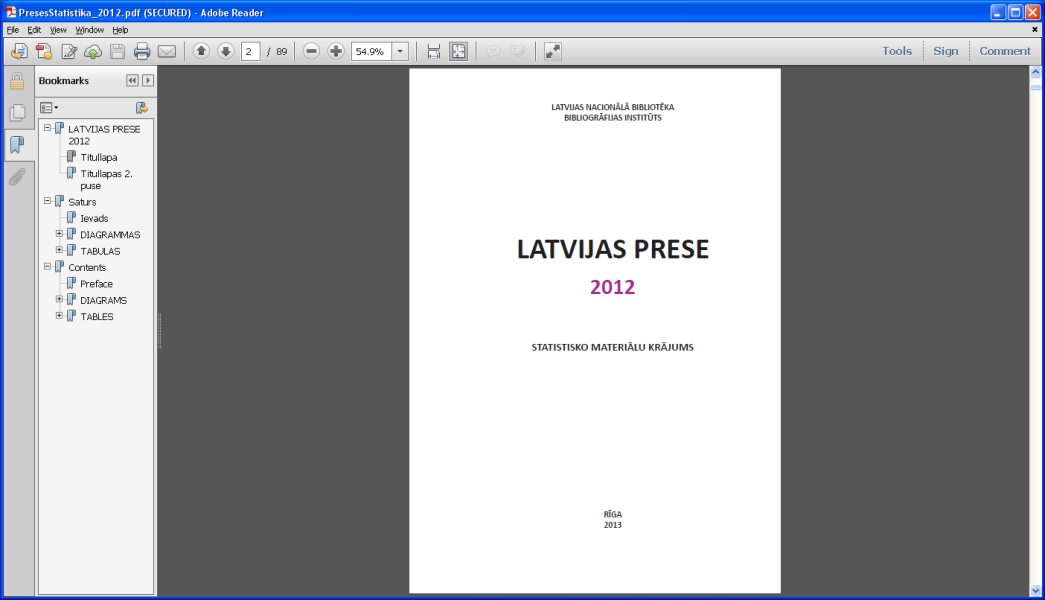Open the Tools pane
Viewport: 1045px width, 600px height.
click(x=896, y=51)
